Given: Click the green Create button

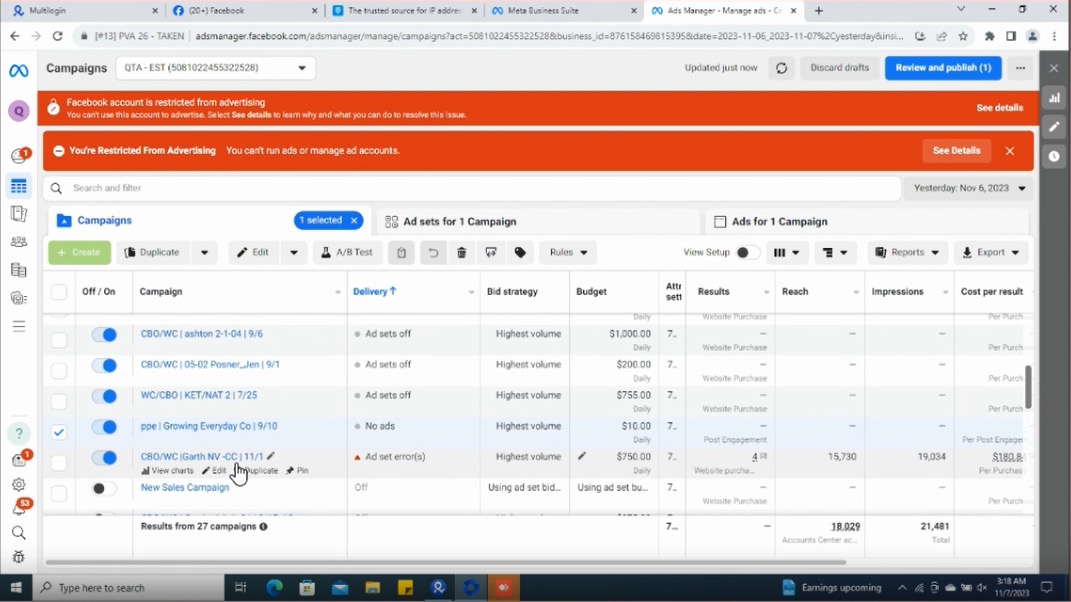Looking at the screenshot, I should coord(79,253).
